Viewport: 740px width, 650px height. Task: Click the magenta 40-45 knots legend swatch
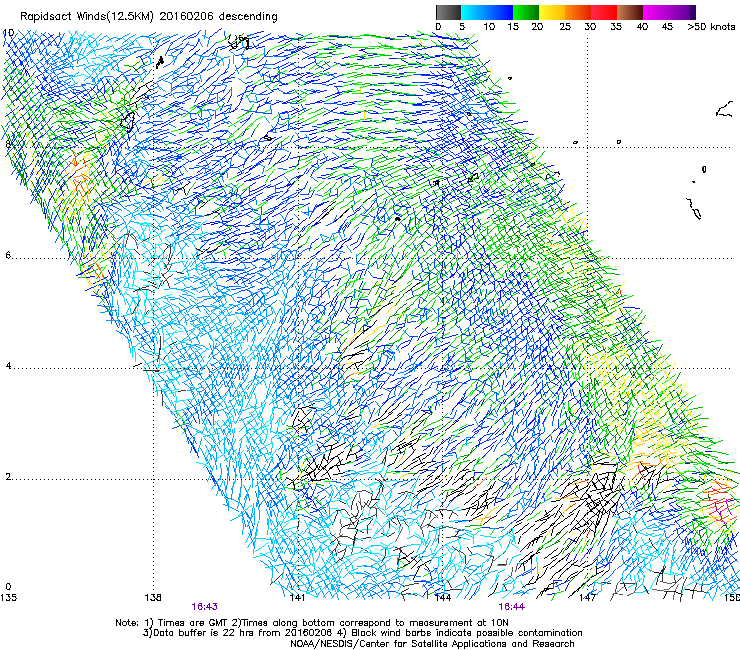(x=656, y=12)
